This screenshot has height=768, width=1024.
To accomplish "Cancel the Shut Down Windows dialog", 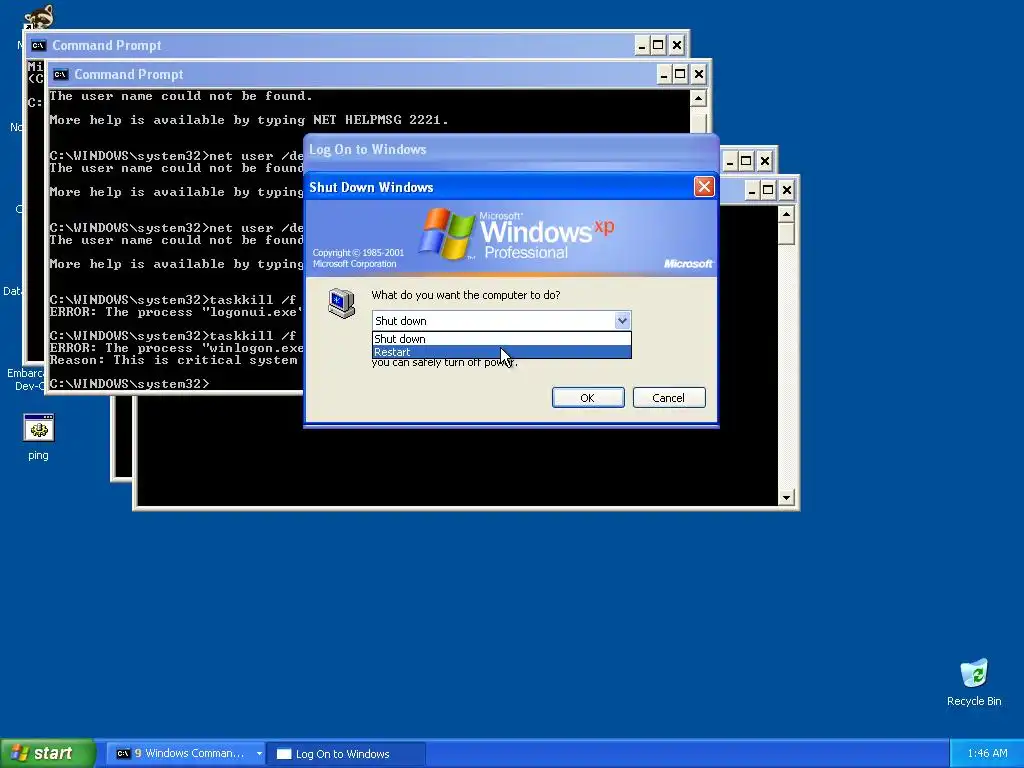I will pyautogui.click(x=669, y=398).
